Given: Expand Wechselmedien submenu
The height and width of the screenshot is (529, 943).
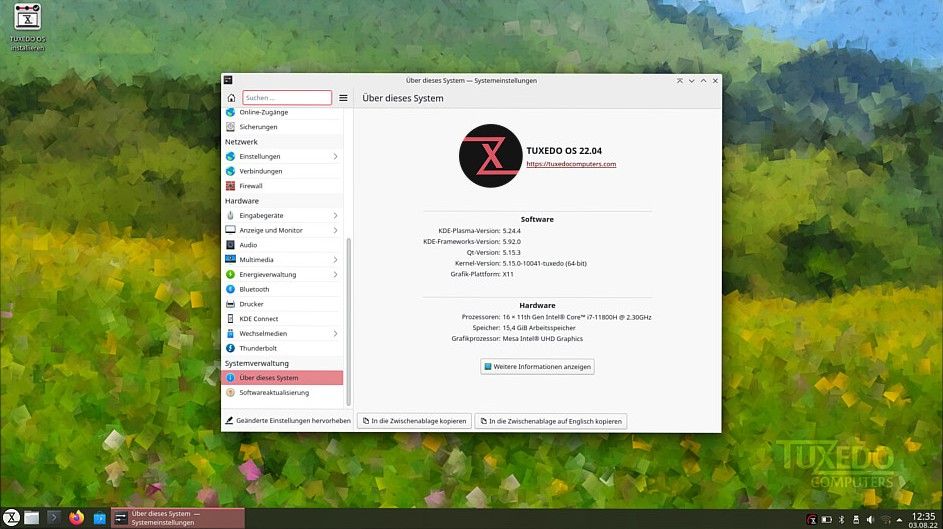Looking at the screenshot, I should (x=335, y=334).
